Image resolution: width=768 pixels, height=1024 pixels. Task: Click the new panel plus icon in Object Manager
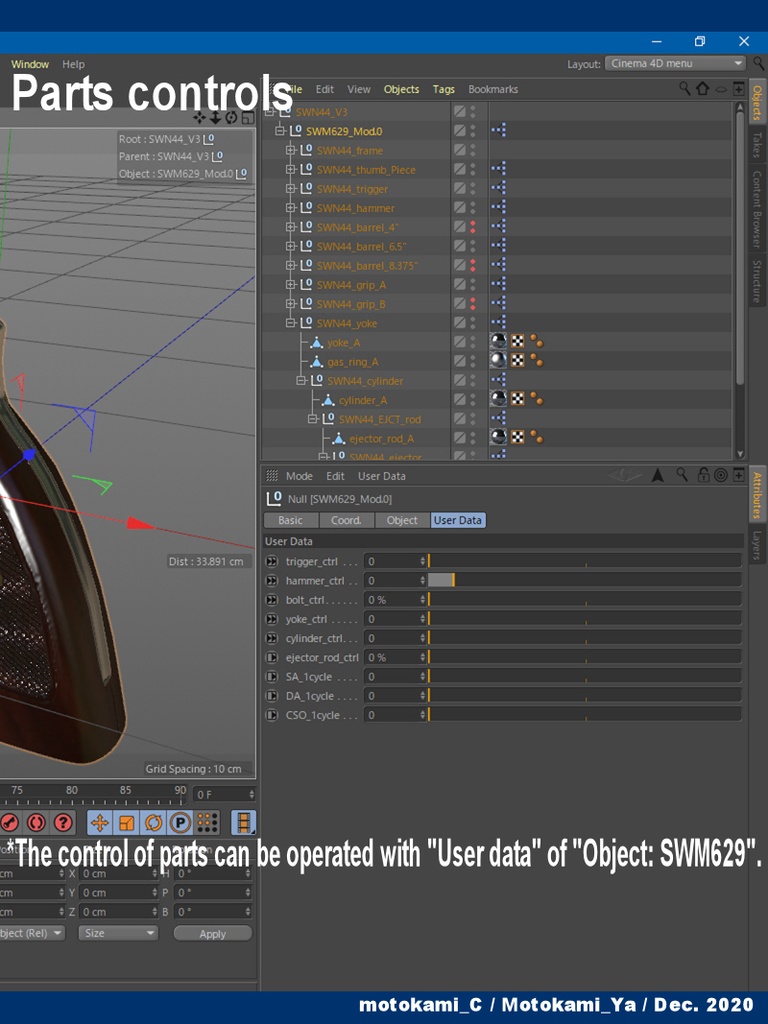pos(739,88)
